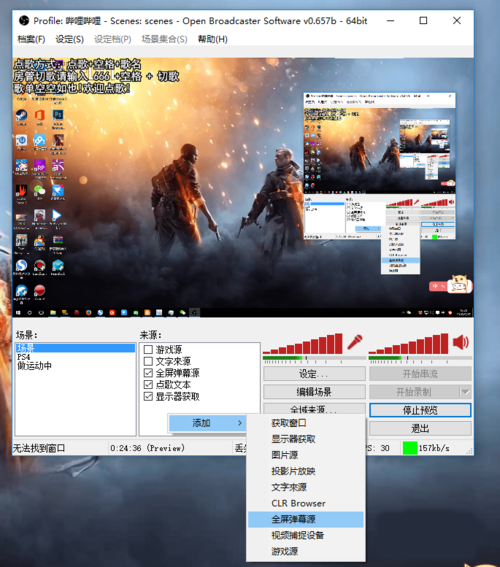Click the File Explorer icon in the preview taskbar
The image size is (500, 567).
point(53,312)
